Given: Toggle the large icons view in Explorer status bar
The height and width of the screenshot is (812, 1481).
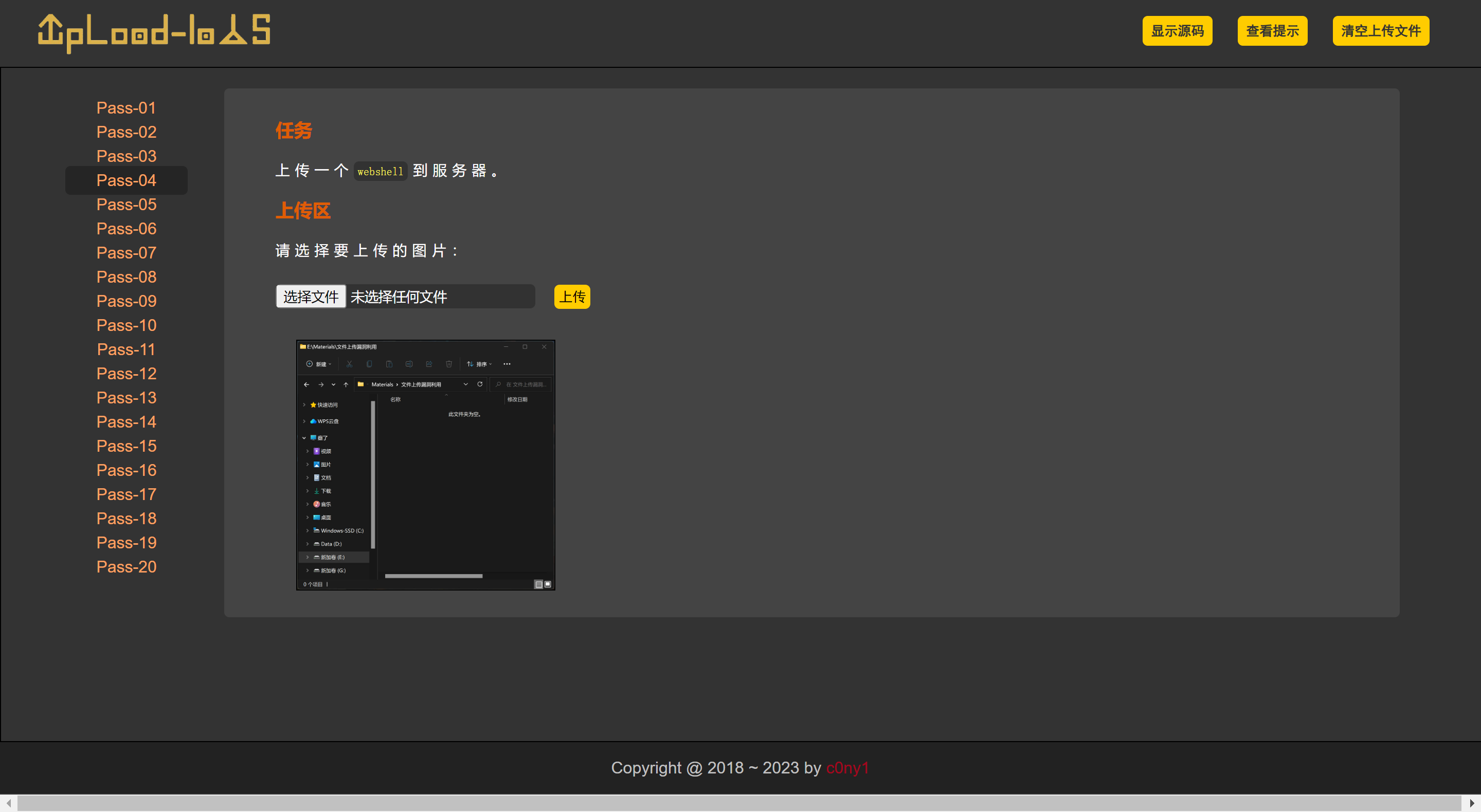Looking at the screenshot, I should pos(548,584).
